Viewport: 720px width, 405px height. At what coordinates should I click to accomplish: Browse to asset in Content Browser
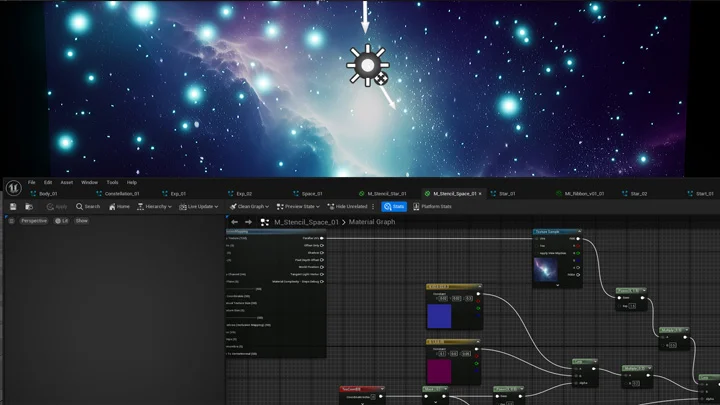[x=29, y=207]
